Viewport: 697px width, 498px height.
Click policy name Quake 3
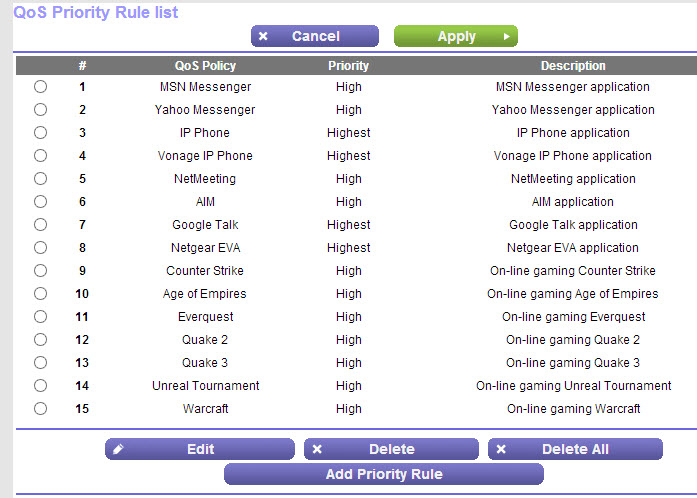205,363
